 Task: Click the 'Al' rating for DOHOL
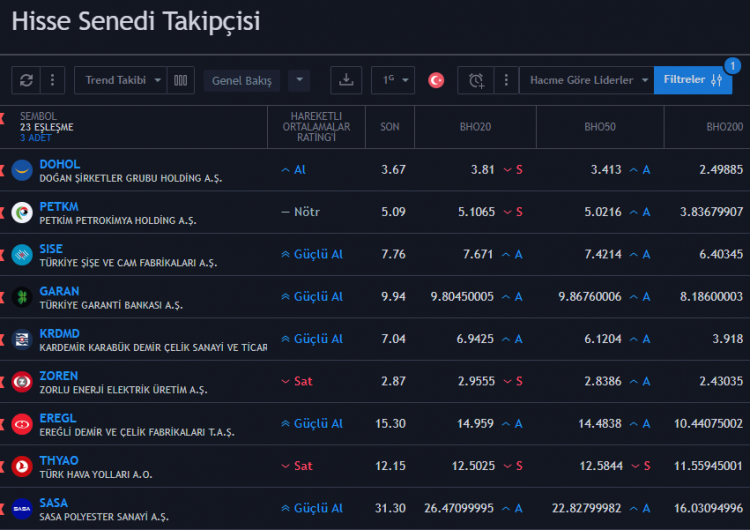[x=294, y=170]
